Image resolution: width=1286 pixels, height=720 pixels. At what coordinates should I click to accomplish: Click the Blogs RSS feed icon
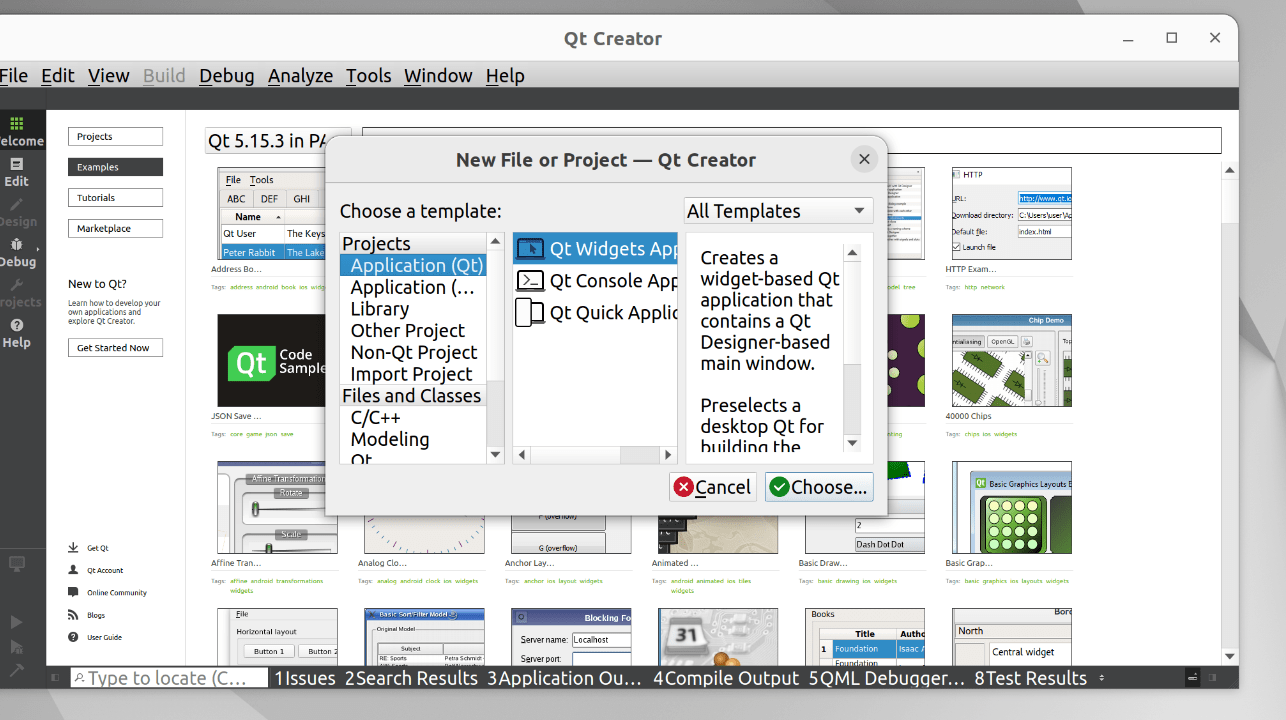pos(73,615)
